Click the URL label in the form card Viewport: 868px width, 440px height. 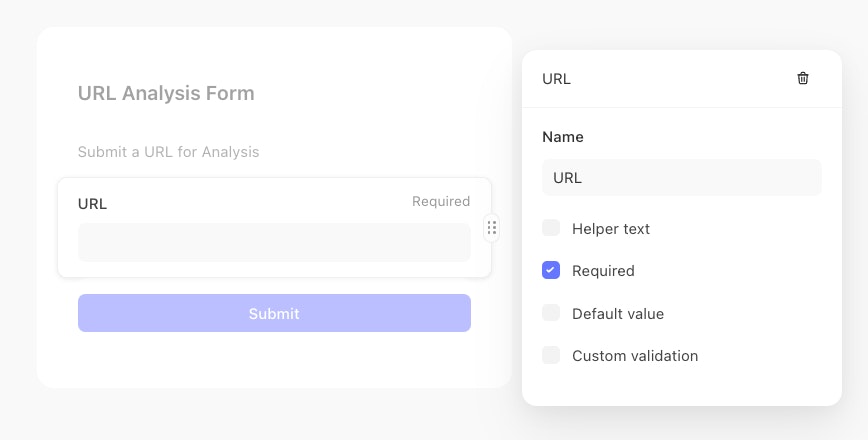coord(92,203)
